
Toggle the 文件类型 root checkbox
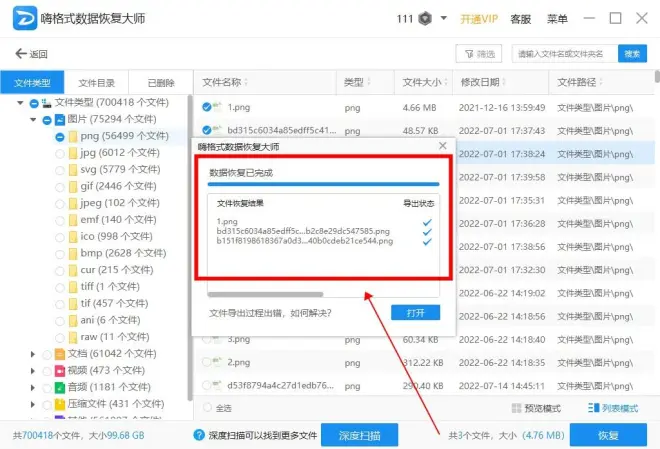coord(34,103)
